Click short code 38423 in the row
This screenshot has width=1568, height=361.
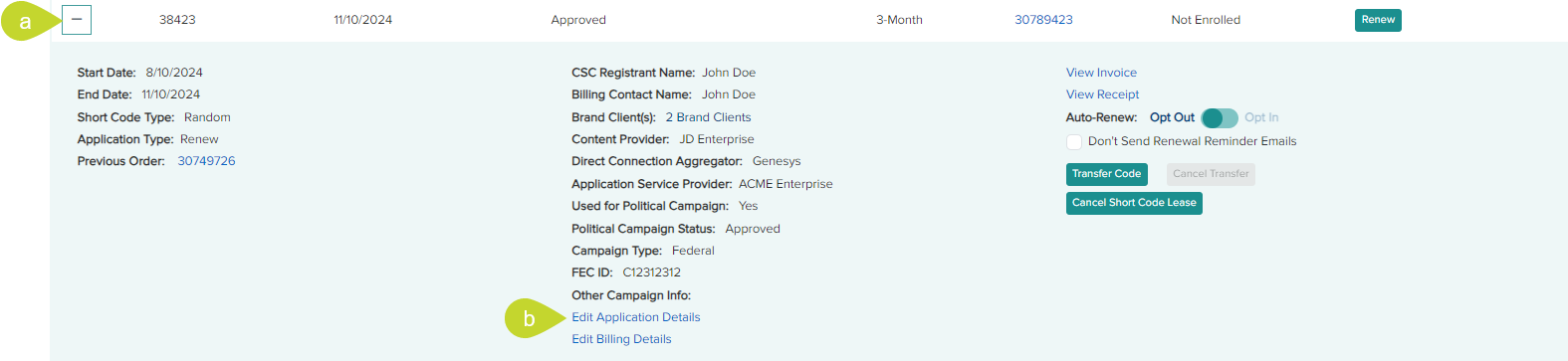pyautogui.click(x=177, y=20)
